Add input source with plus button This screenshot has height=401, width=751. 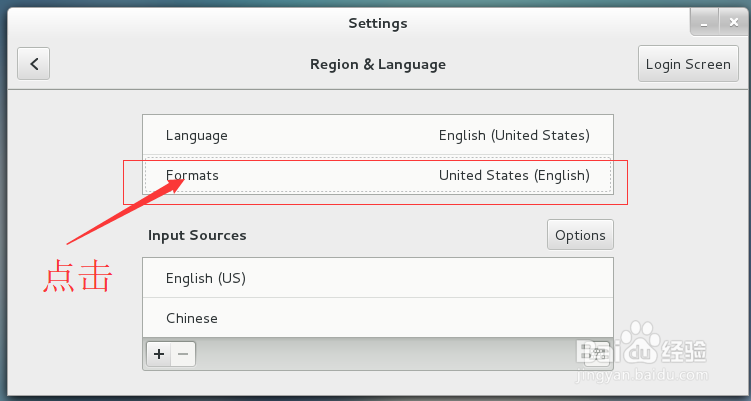159,354
